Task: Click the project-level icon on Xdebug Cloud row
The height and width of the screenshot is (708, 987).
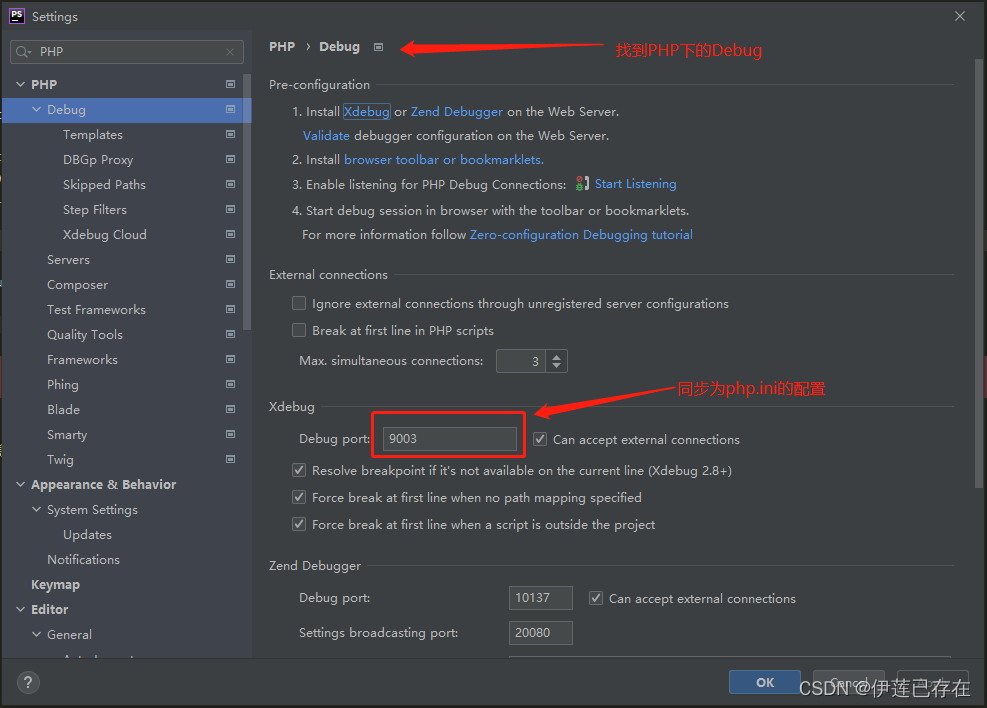Action: [x=230, y=234]
